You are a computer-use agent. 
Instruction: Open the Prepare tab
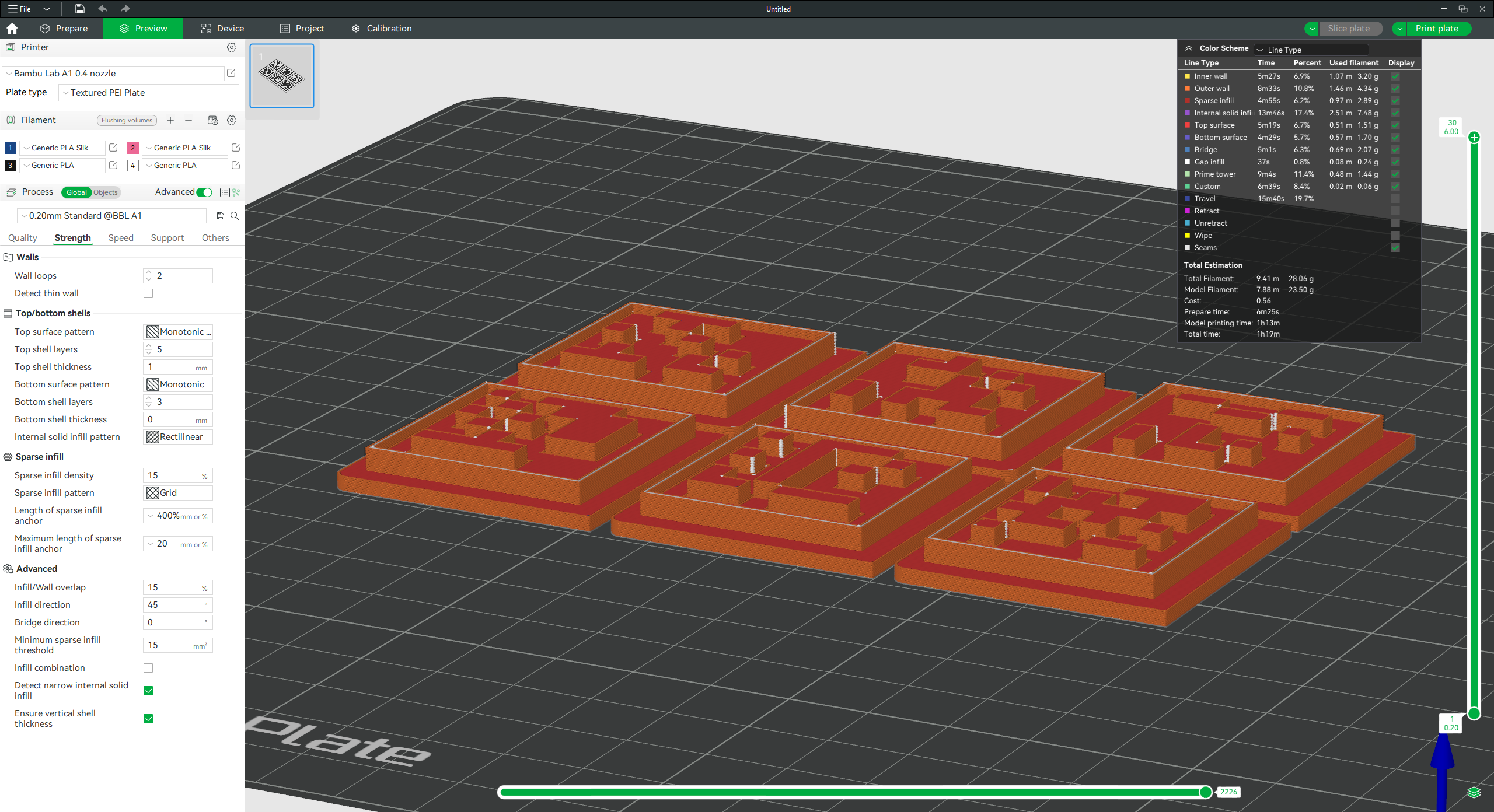click(x=64, y=29)
